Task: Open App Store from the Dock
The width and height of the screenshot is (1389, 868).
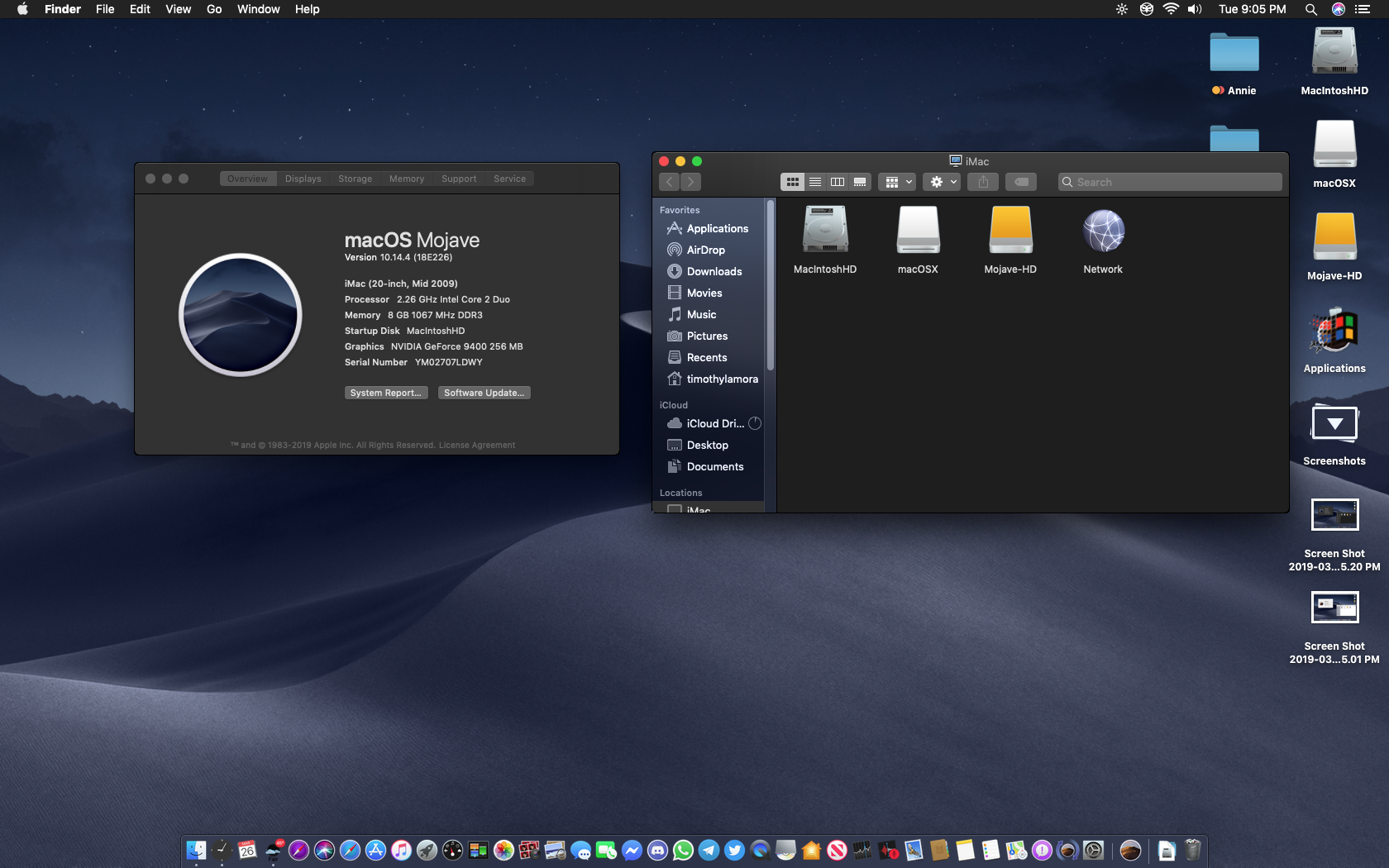Action: click(375, 850)
